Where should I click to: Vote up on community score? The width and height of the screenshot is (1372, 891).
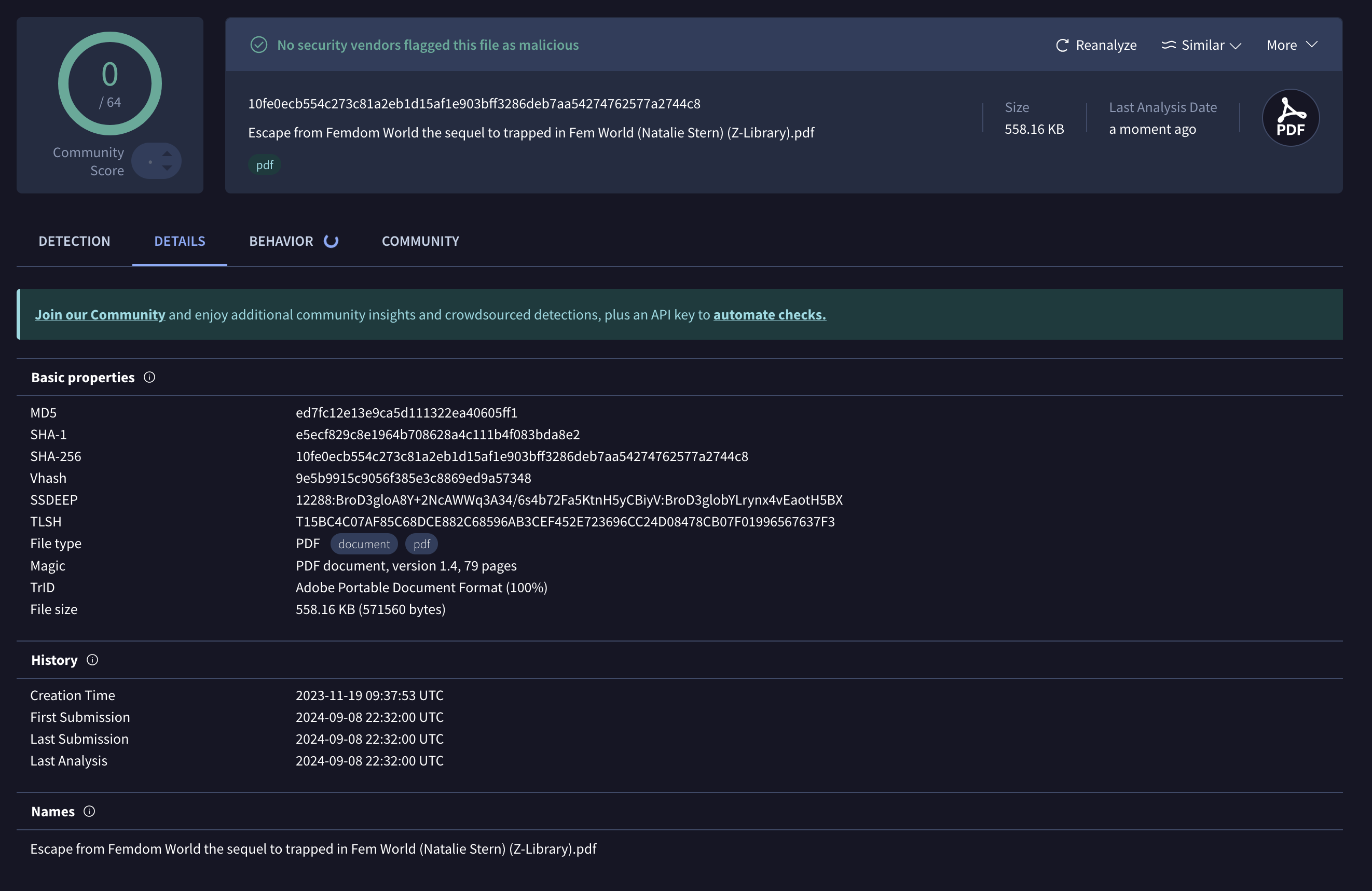(x=167, y=154)
